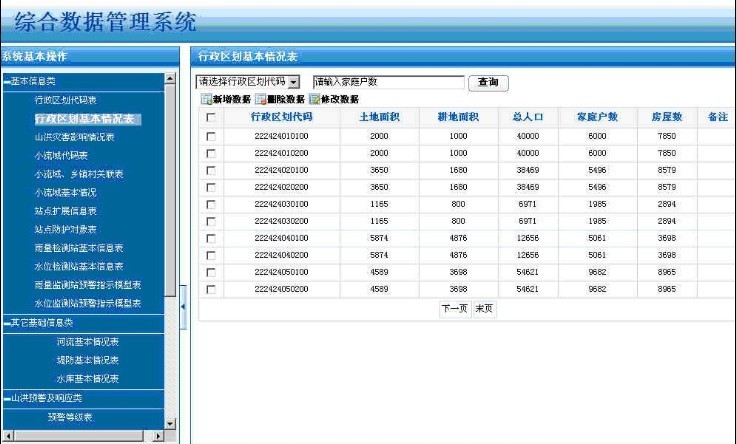The image size is (737, 444).
Task: Open 预警等级表 menu item
Action: [x=70, y=417]
